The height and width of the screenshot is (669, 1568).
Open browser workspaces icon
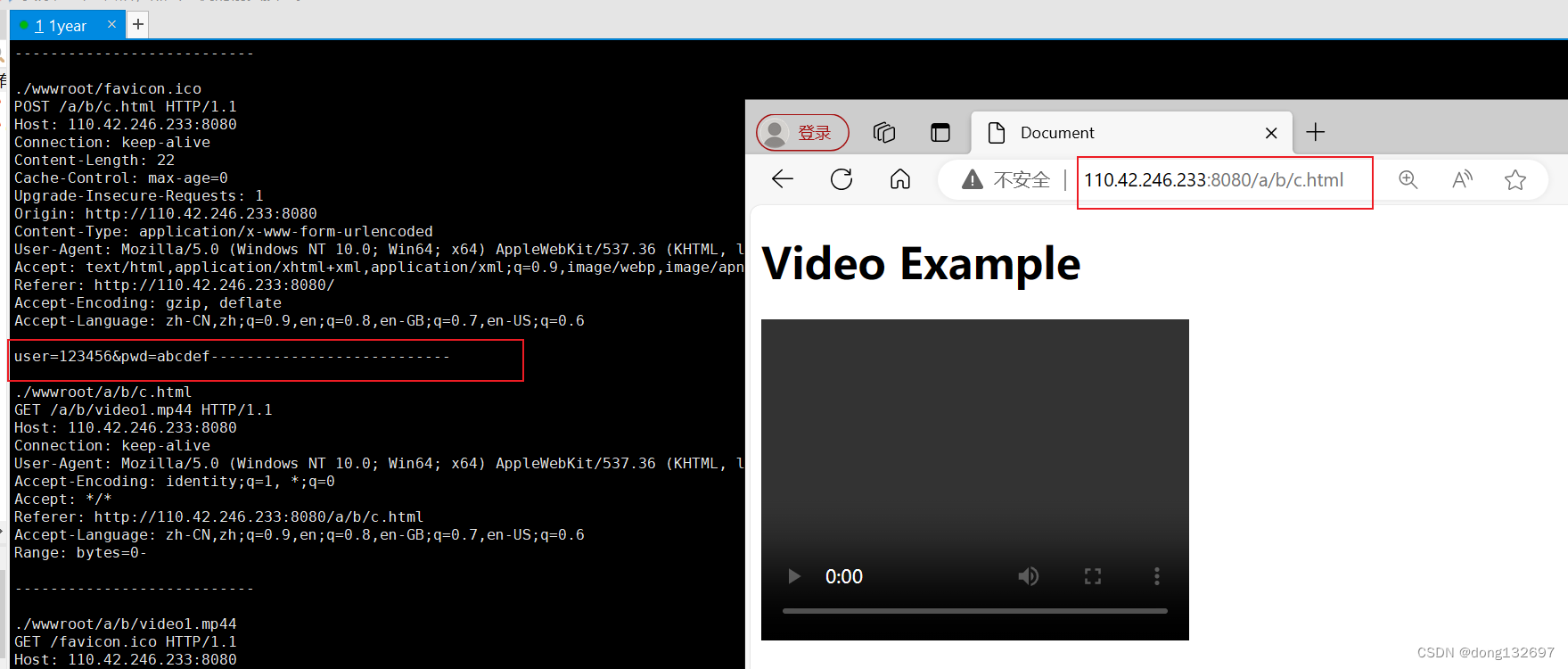[884, 133]
